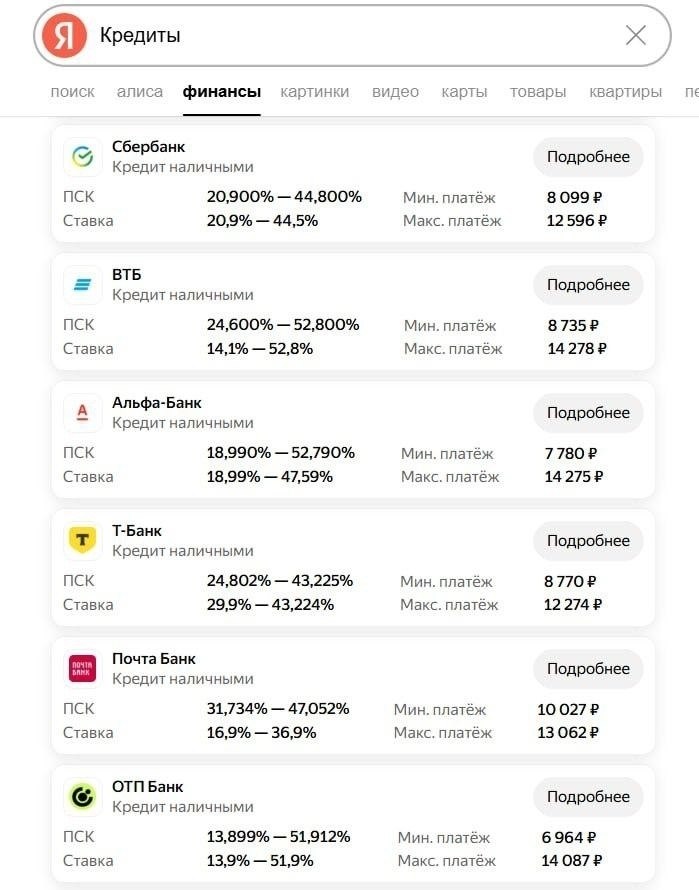Click the ОТП Банк logo icon

coord(83,797)
